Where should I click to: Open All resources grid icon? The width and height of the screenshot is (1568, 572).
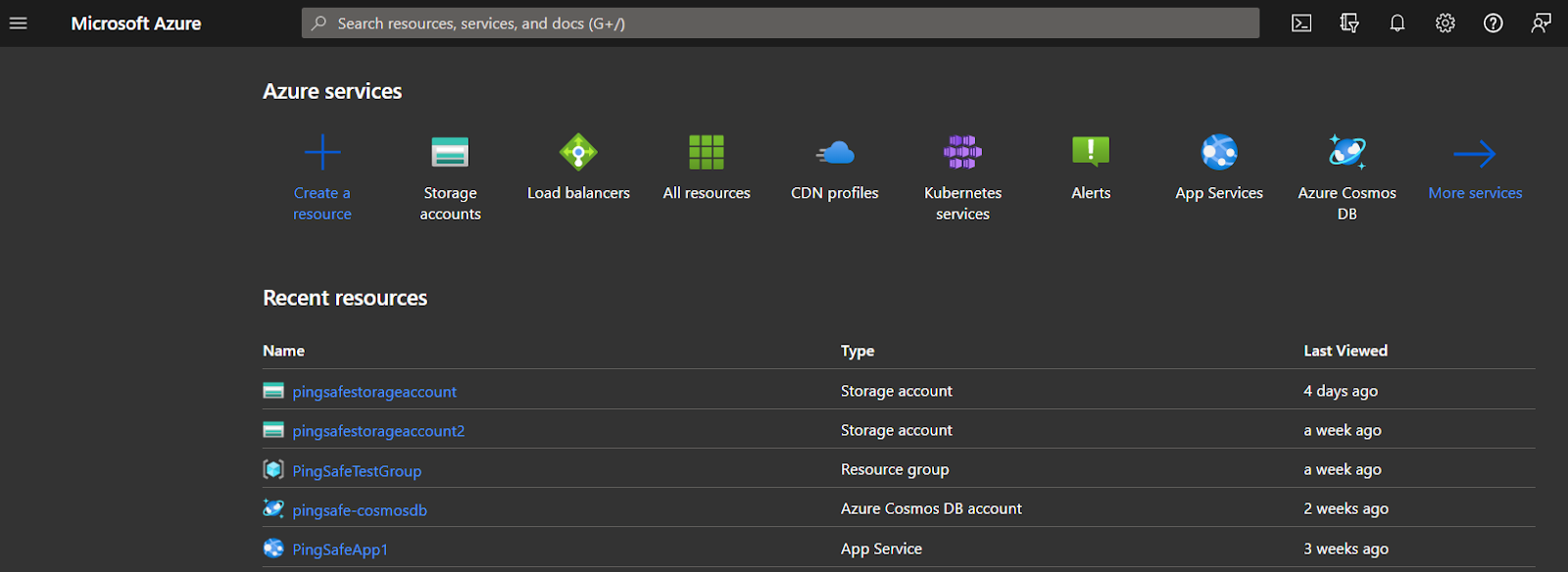pyautogui.click(x=707, y=153)
